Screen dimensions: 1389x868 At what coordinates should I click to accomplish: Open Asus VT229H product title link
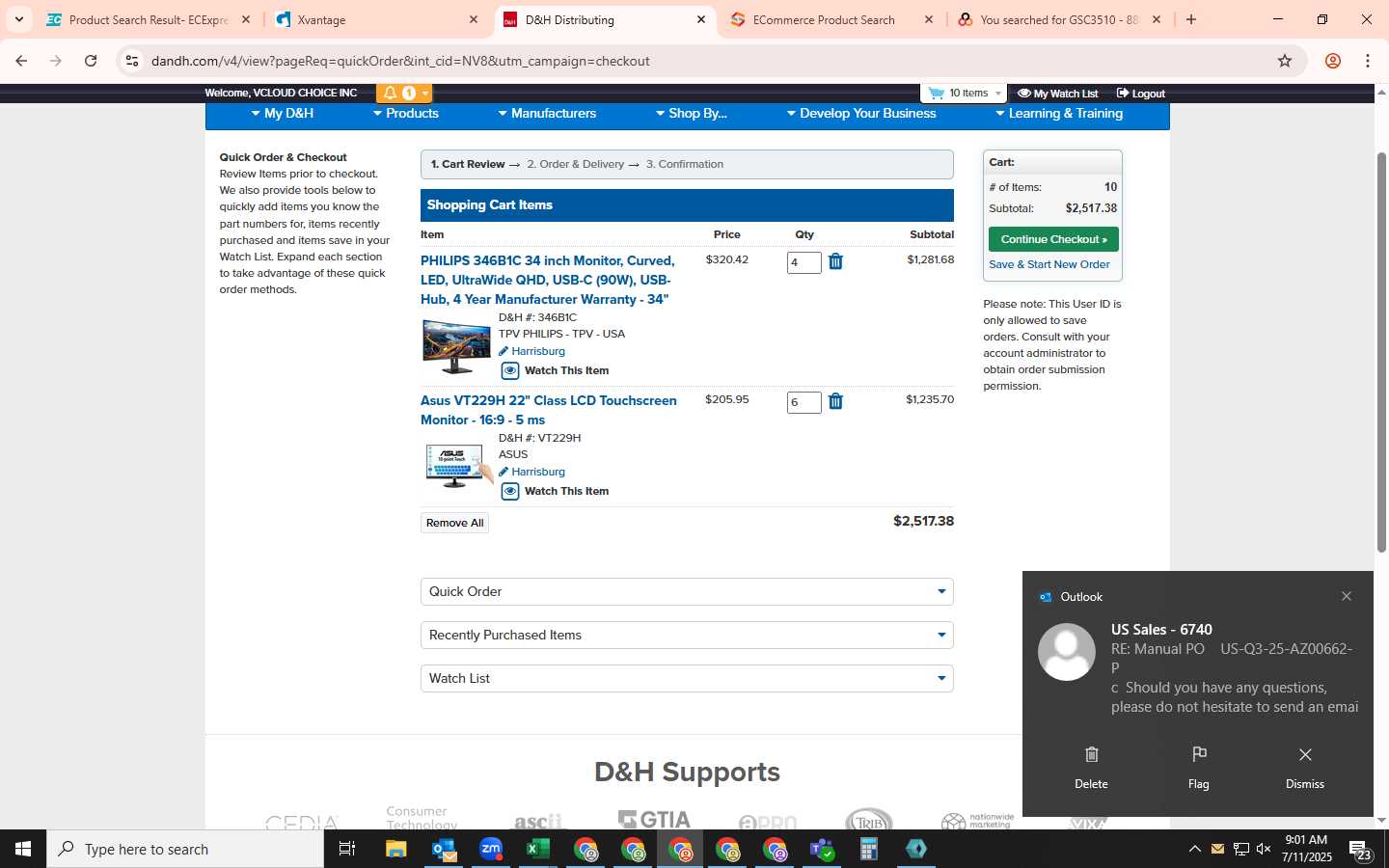tap(549, 410)
